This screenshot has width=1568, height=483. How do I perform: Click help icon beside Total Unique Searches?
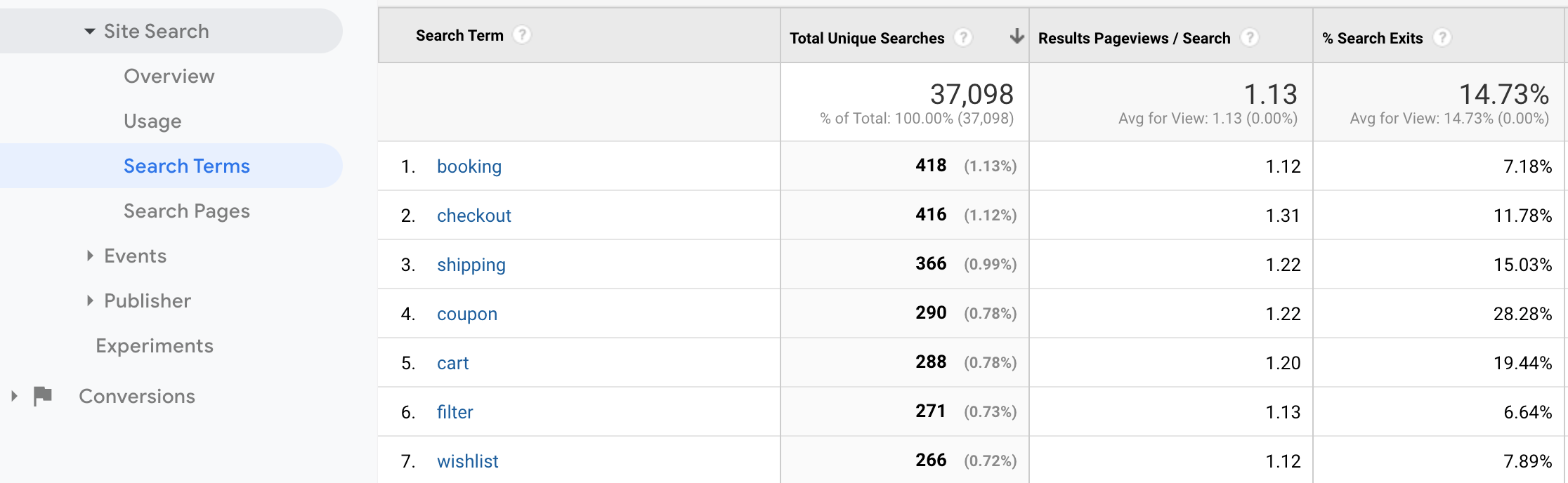coord(963,37)
